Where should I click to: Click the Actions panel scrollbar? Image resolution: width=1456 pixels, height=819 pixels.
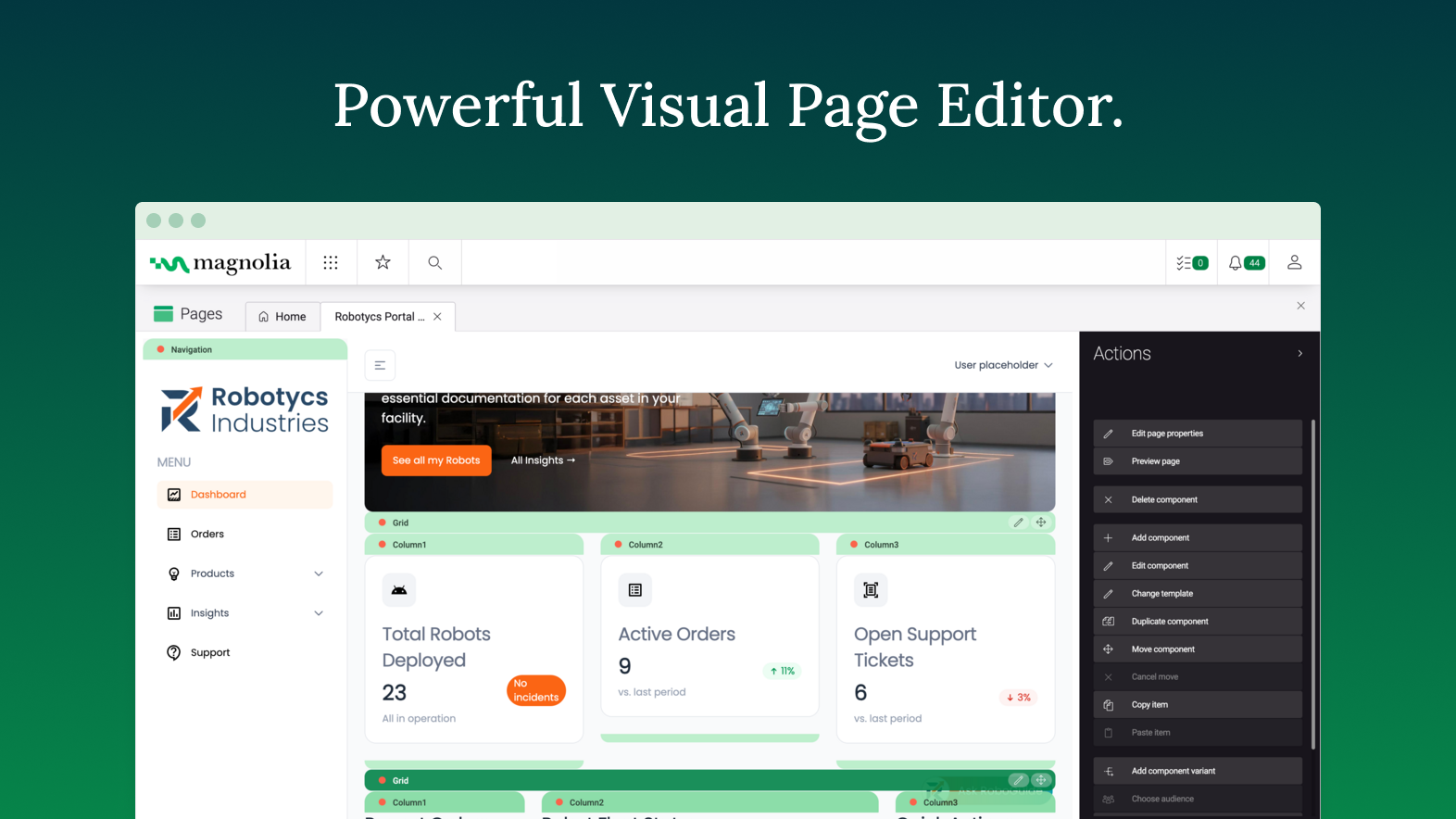(1312, 584)
